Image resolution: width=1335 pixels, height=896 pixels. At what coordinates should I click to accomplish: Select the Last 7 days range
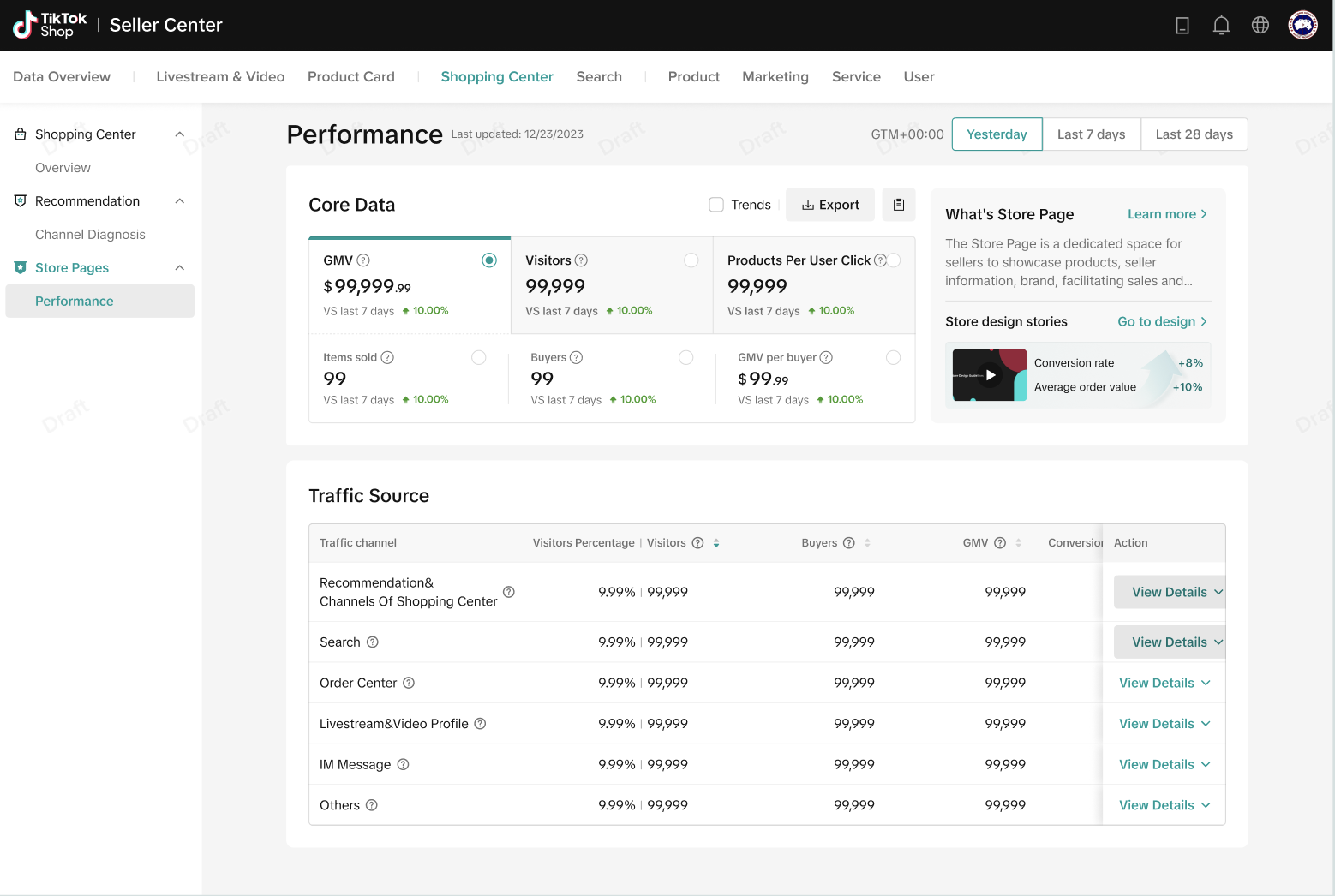(1091, 134)
